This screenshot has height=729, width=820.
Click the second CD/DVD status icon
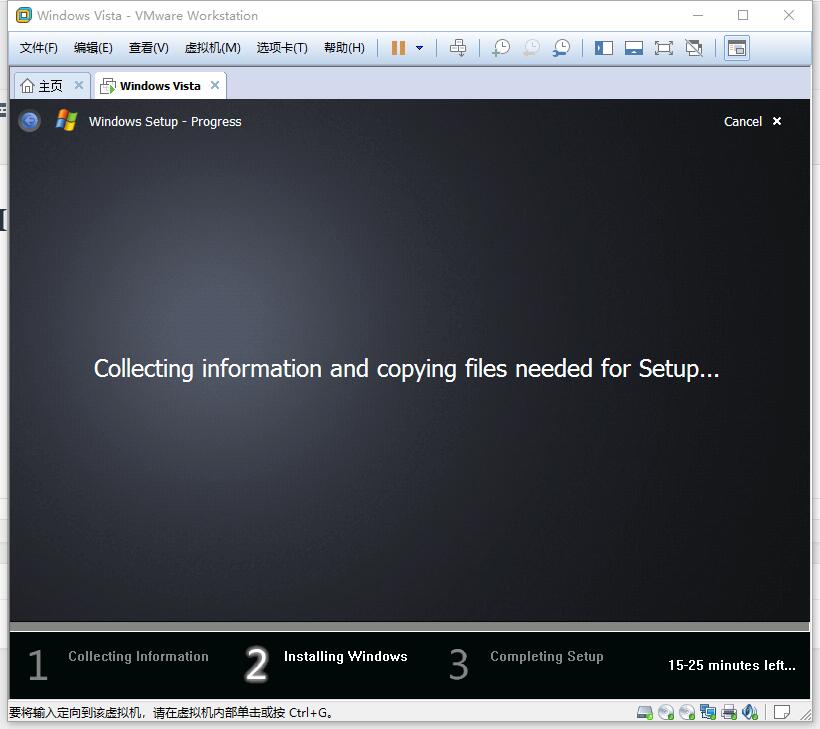click(687, 712)
